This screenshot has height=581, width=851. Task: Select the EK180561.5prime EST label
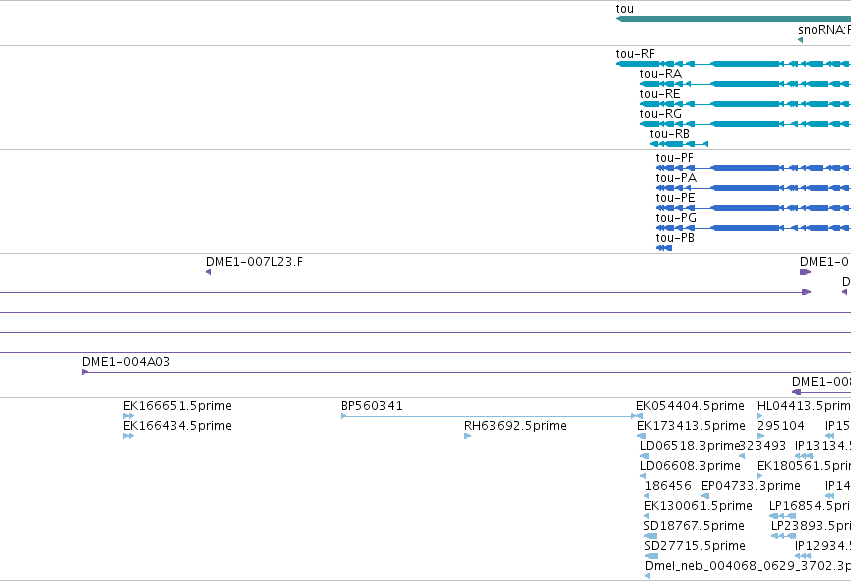(804, 466)
